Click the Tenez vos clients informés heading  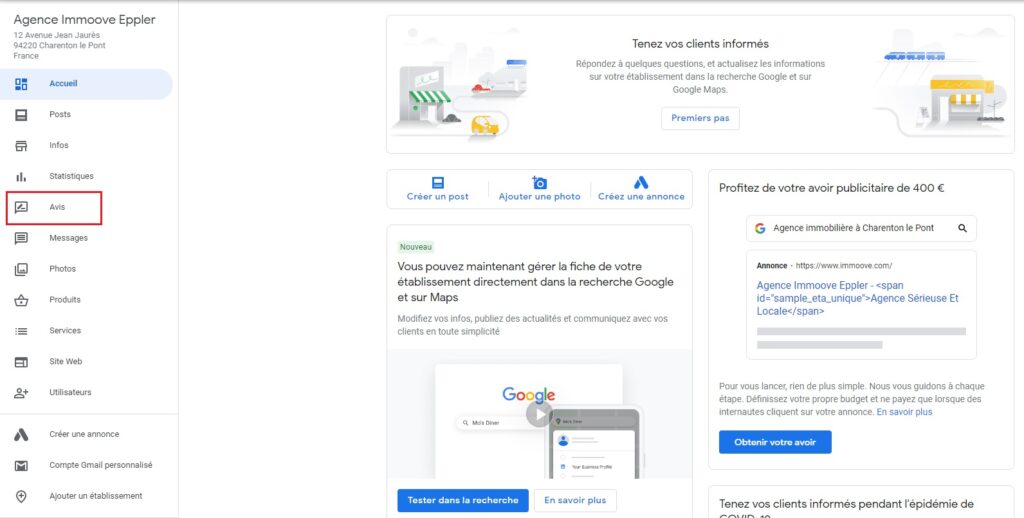[700, 44]
